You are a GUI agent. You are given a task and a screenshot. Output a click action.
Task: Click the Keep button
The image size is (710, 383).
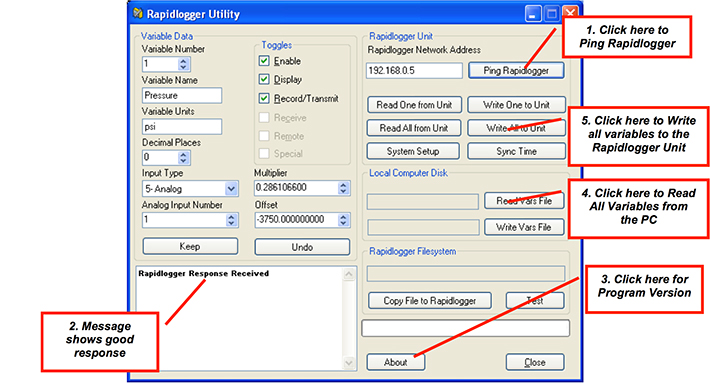(x=190, y=246)
